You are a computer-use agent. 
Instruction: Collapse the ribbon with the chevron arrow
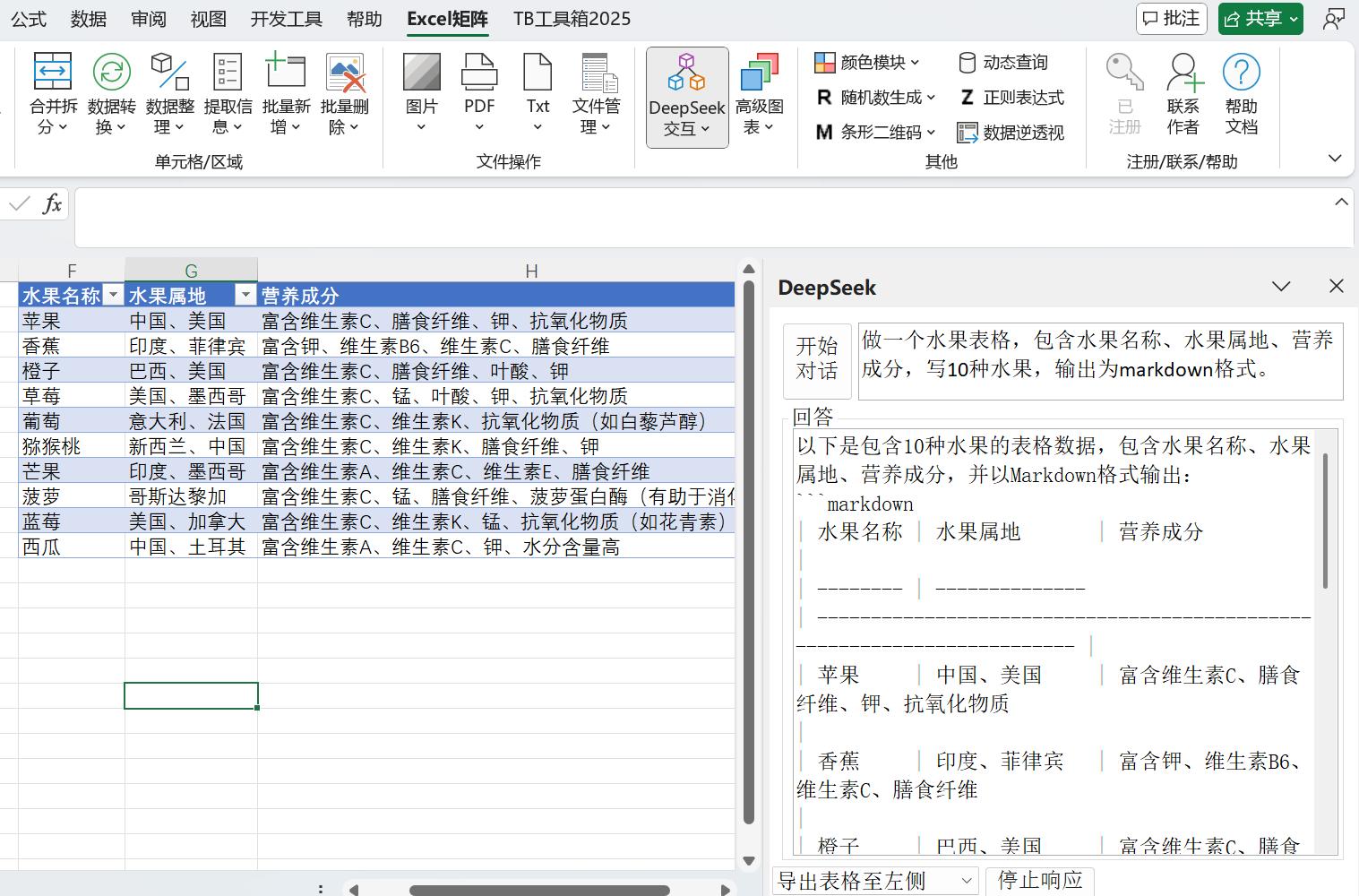click(x=1334, y=159)
